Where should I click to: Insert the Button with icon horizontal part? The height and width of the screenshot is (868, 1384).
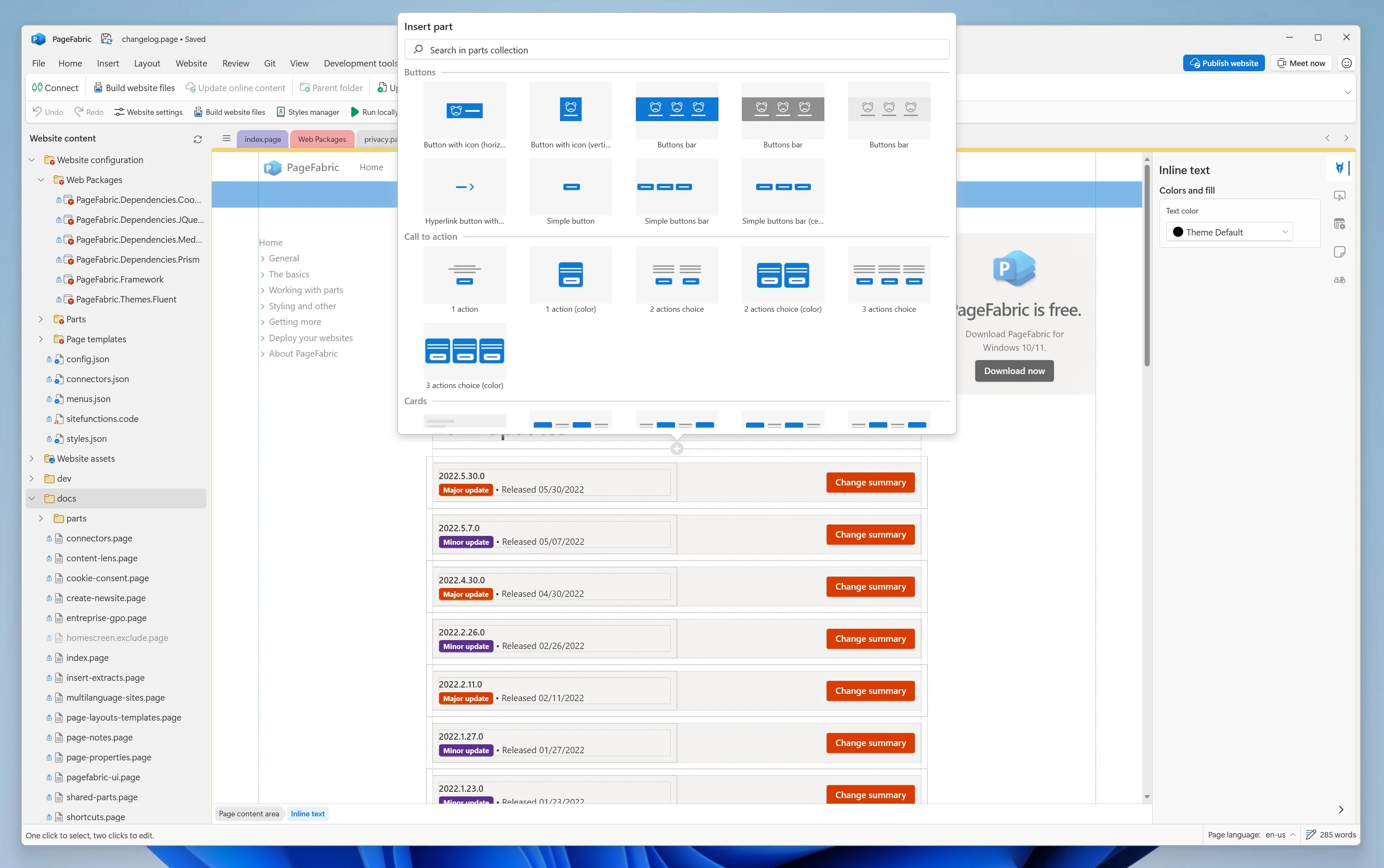click(x=464, y=116)
